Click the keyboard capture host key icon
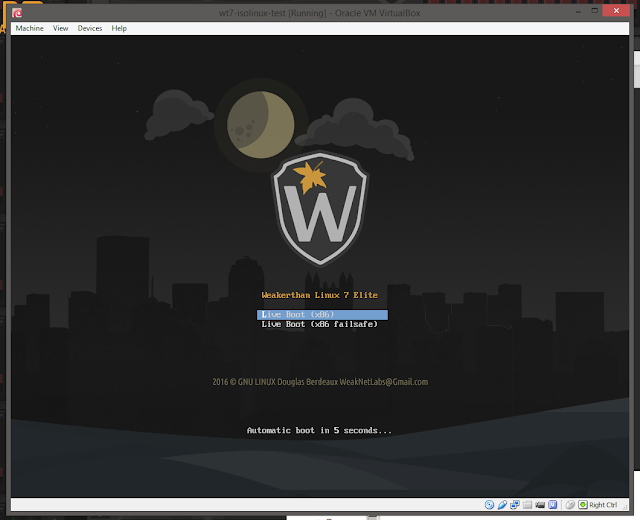640x520 pixels. tap(583, 505)
